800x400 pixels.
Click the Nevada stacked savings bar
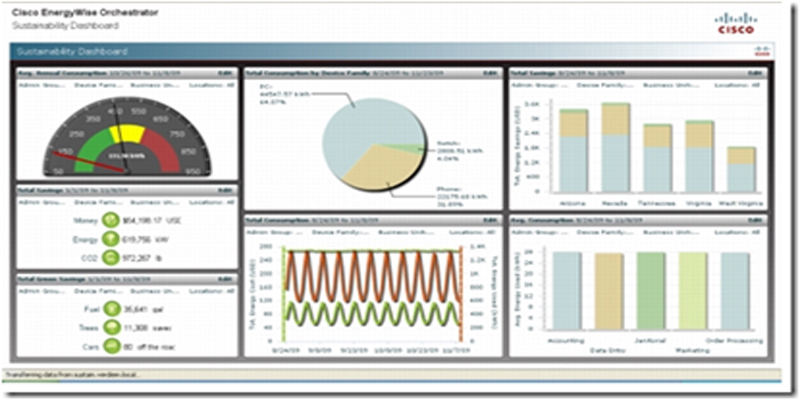click(616, 148)
